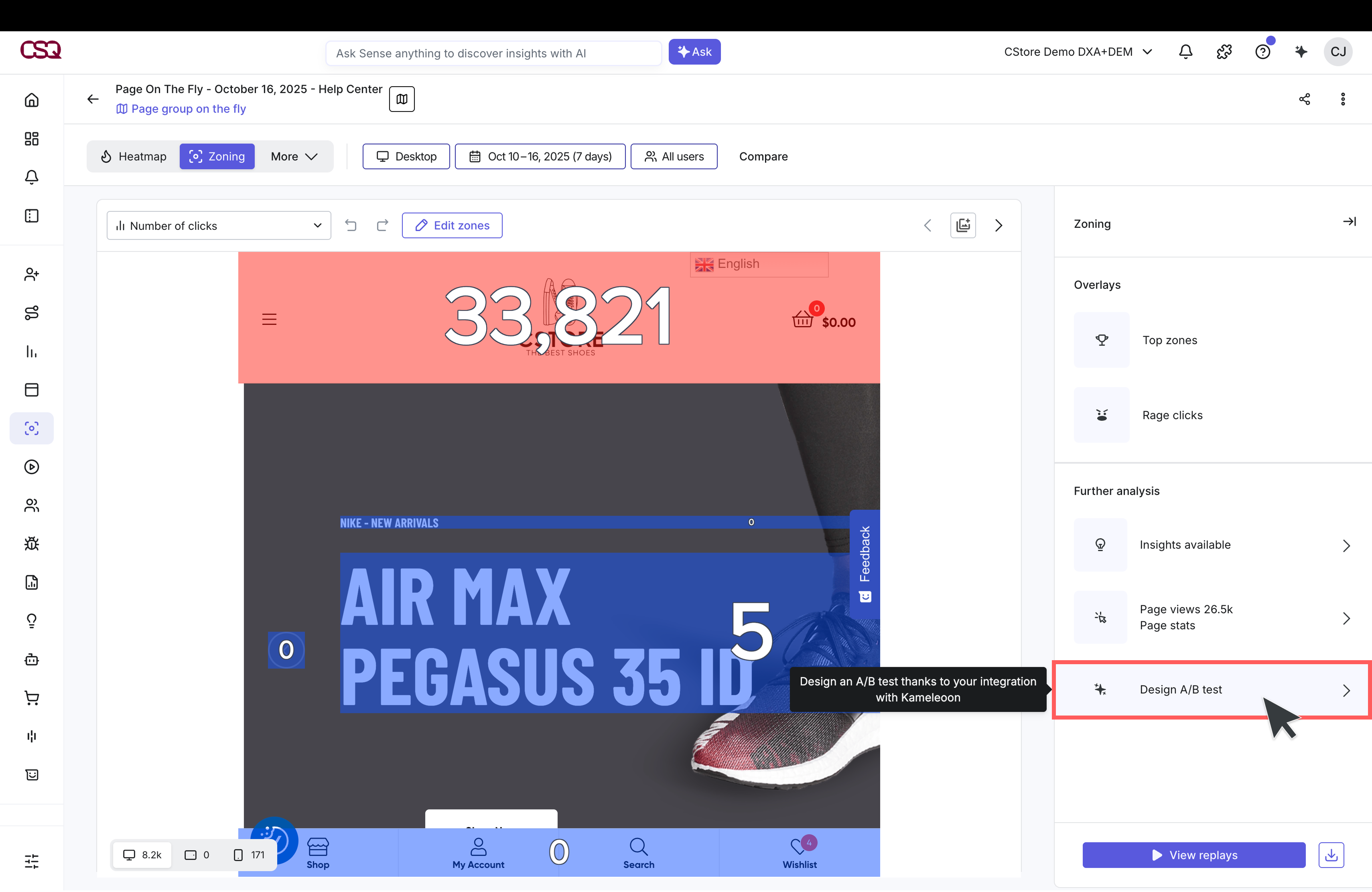Viewport: 1372px width, 892px height.
Task: Click Shop in the page's bottom nav
Action: (318, 853)
